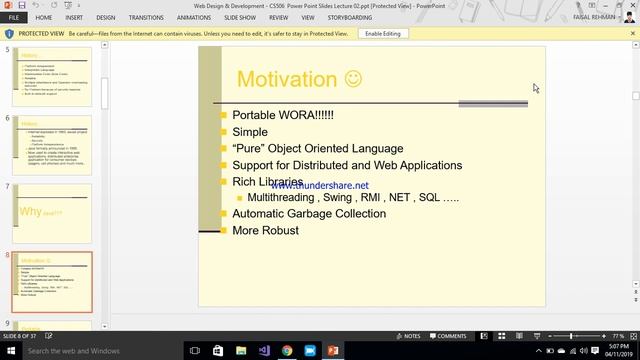Open Visual Studio from taskbar
Image resolution: width=640 pixels, height=360 pixels.
pos(264,351)
